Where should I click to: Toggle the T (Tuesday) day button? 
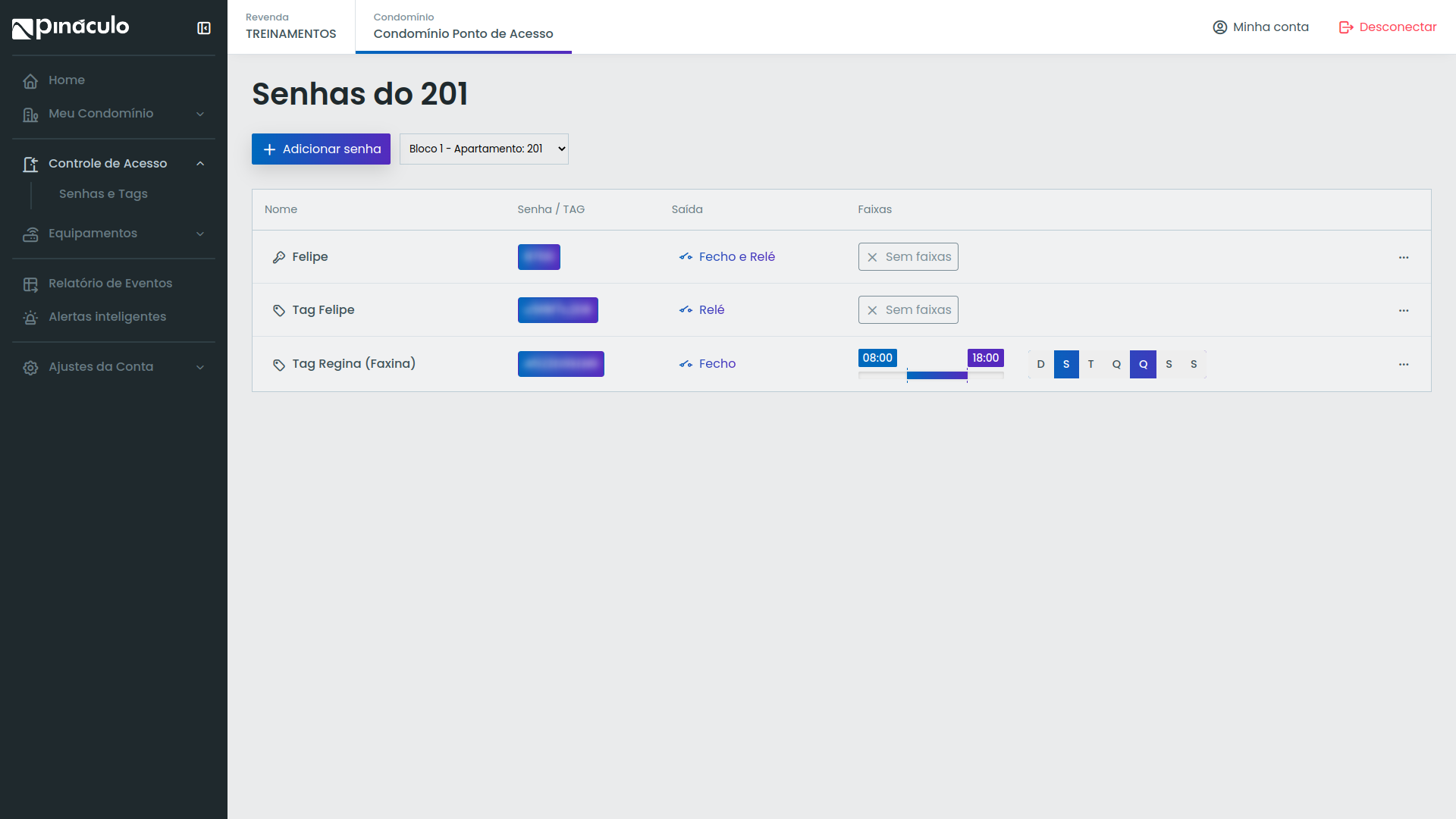click(1091, 365)
